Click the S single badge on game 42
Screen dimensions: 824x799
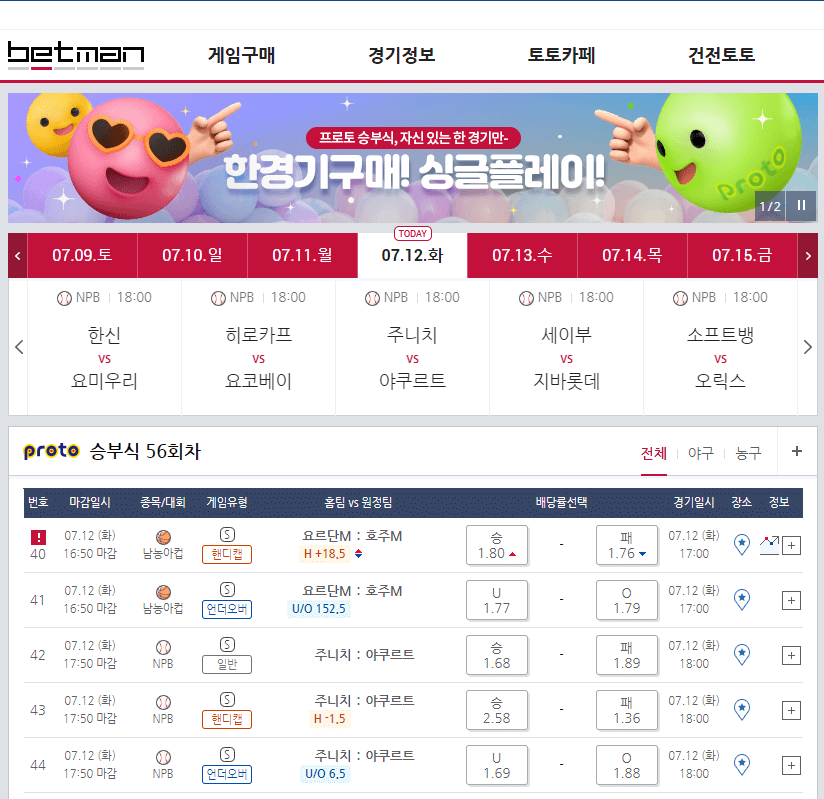[x=227, y=644]
